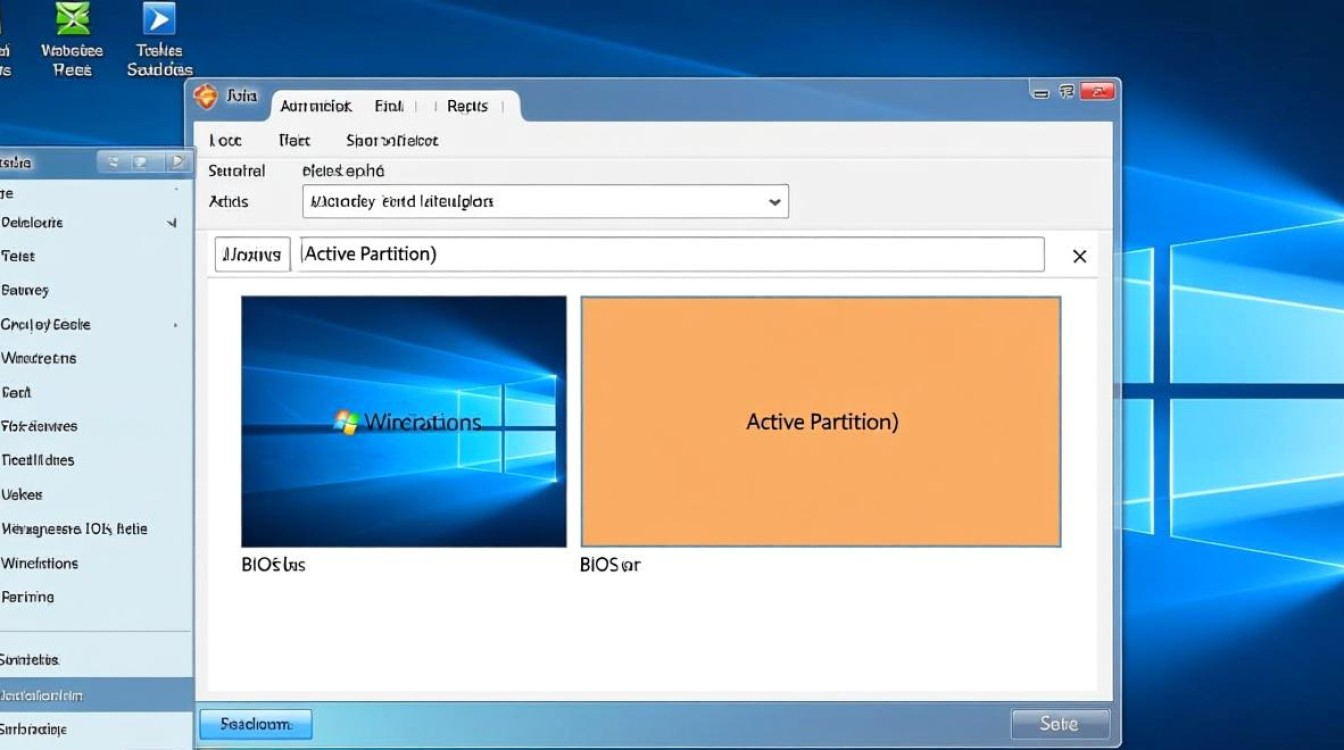
Task: Open the Loce menu
Action: pos(225,141)
